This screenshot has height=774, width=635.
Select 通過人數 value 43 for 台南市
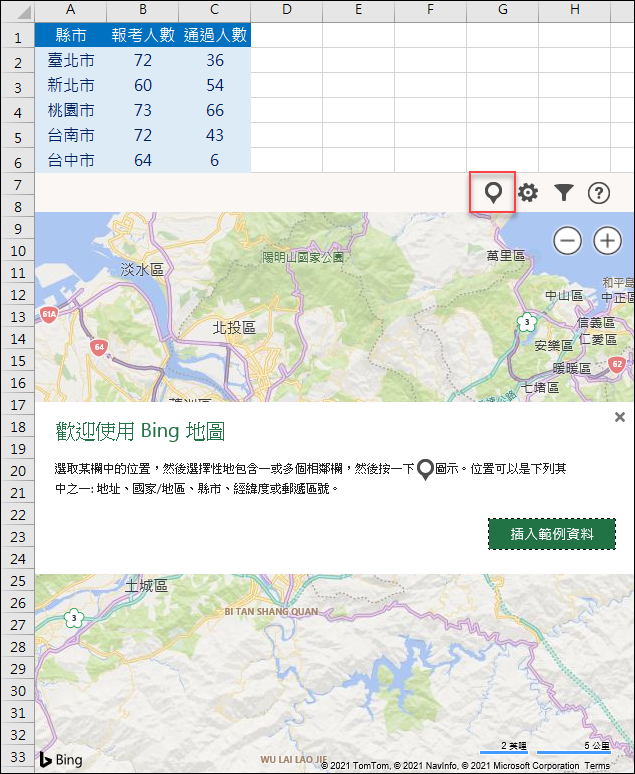click(214, 135)
